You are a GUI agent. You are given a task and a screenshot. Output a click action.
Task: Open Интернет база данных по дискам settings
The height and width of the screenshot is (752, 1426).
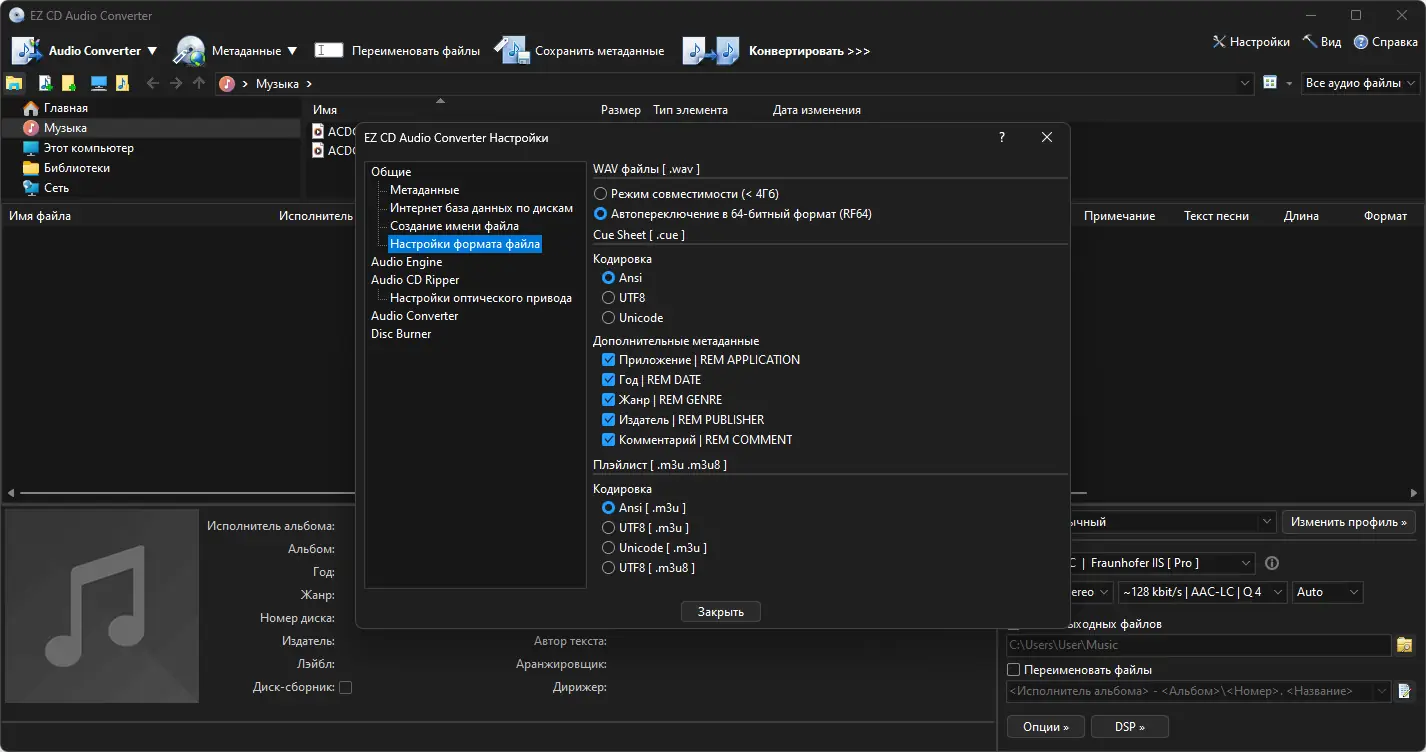[x=481, y=208]
